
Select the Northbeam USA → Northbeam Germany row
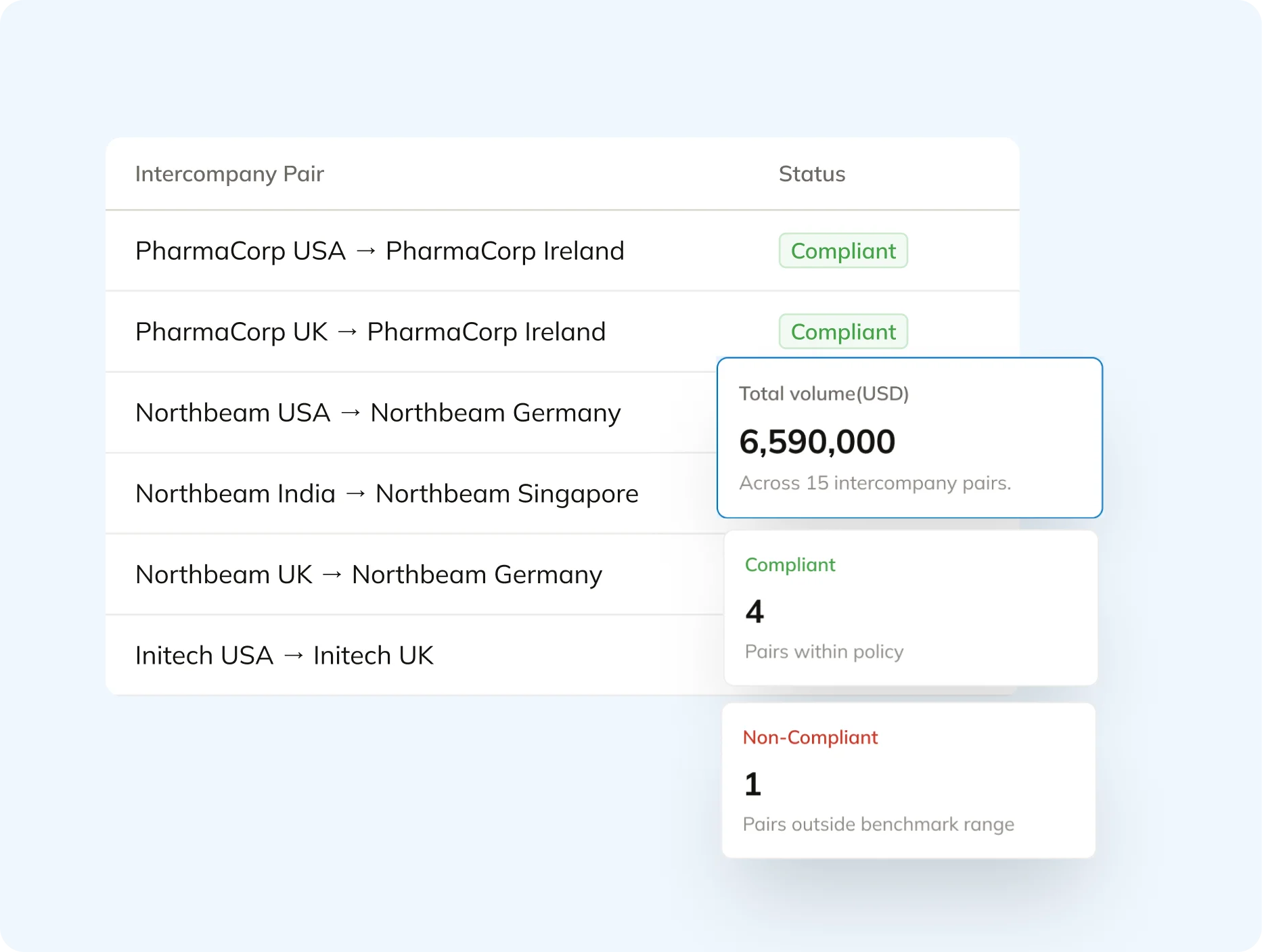(x=378, y=412)
